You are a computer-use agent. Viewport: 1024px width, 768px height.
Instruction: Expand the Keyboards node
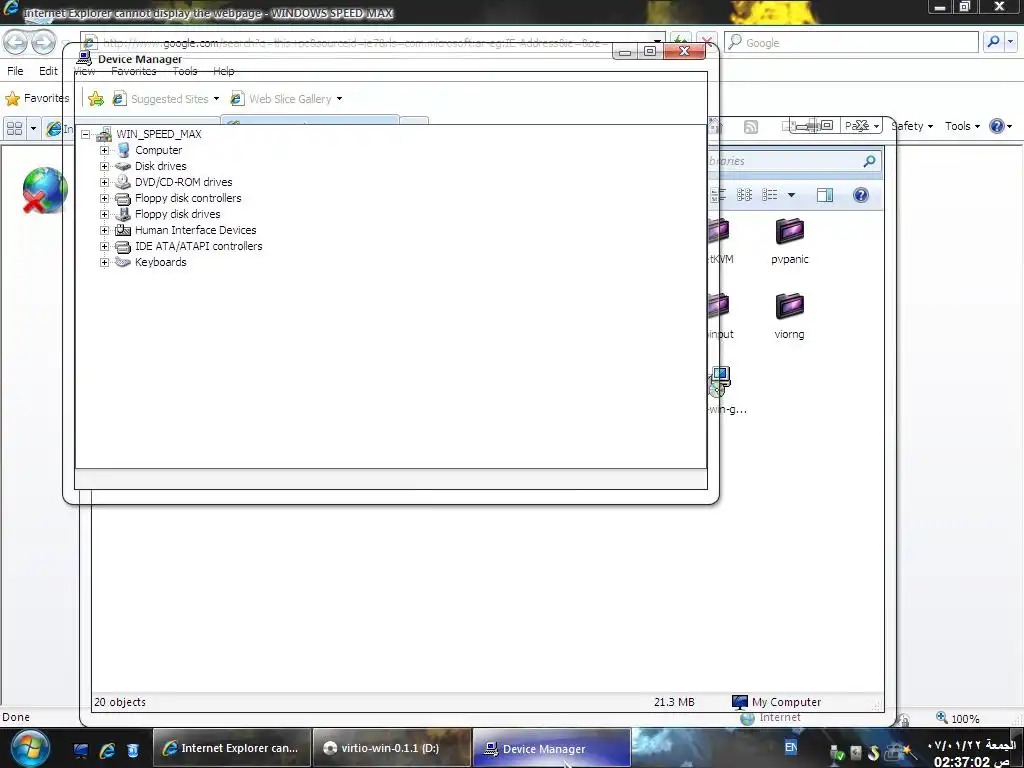(104, 263)
